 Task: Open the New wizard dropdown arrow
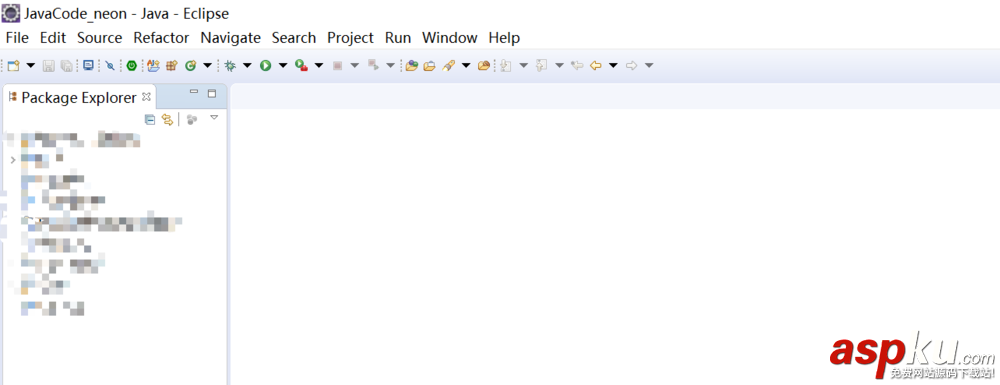coord(30,65)
